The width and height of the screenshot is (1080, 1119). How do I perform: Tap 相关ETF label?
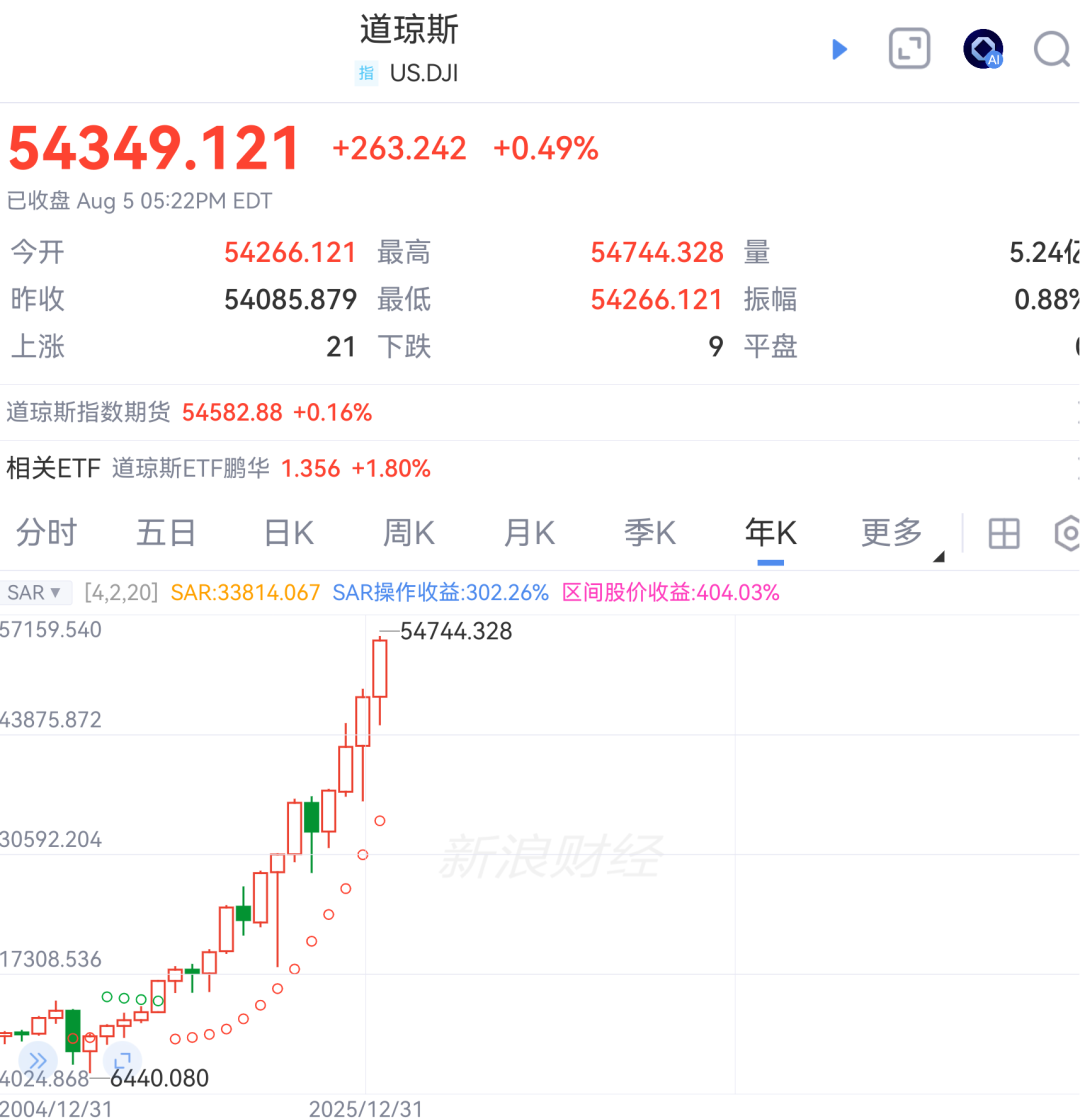(x=54, y=469)
